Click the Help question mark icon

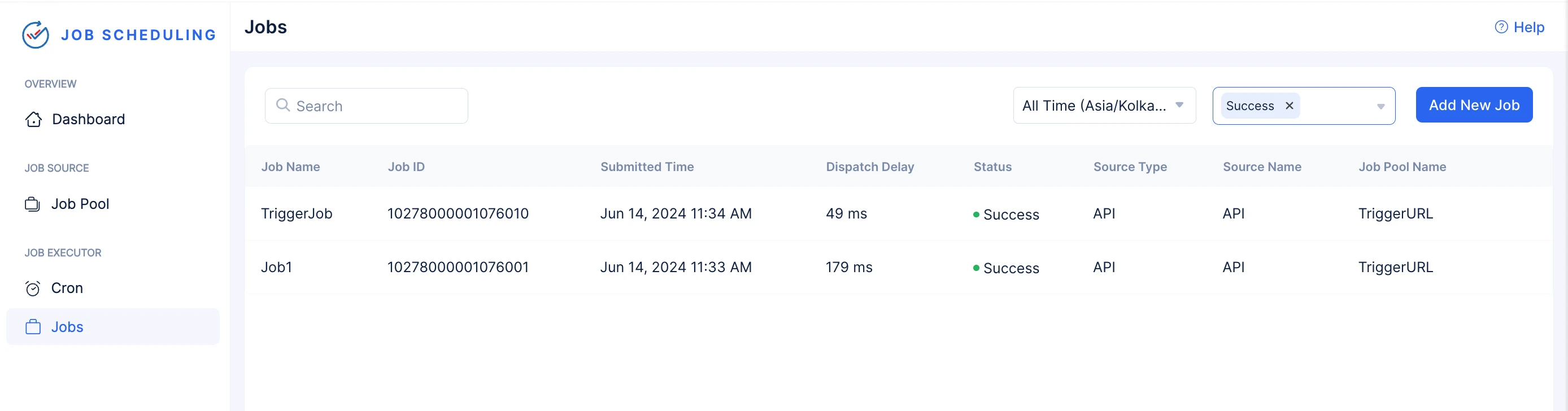click(1501, 27)
